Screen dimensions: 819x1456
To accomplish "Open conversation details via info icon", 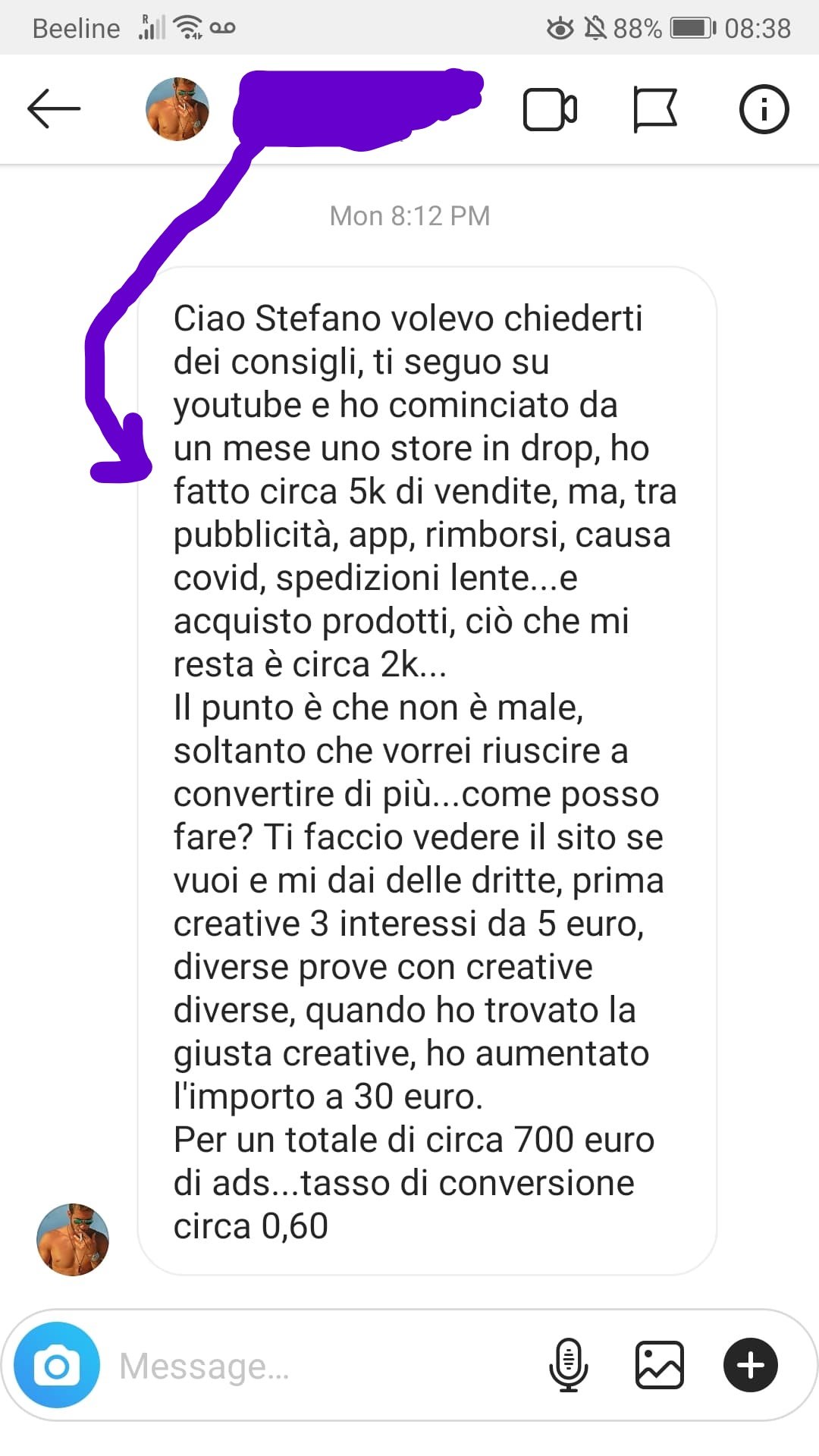I will pyautogui.click(x=764, y=109).
